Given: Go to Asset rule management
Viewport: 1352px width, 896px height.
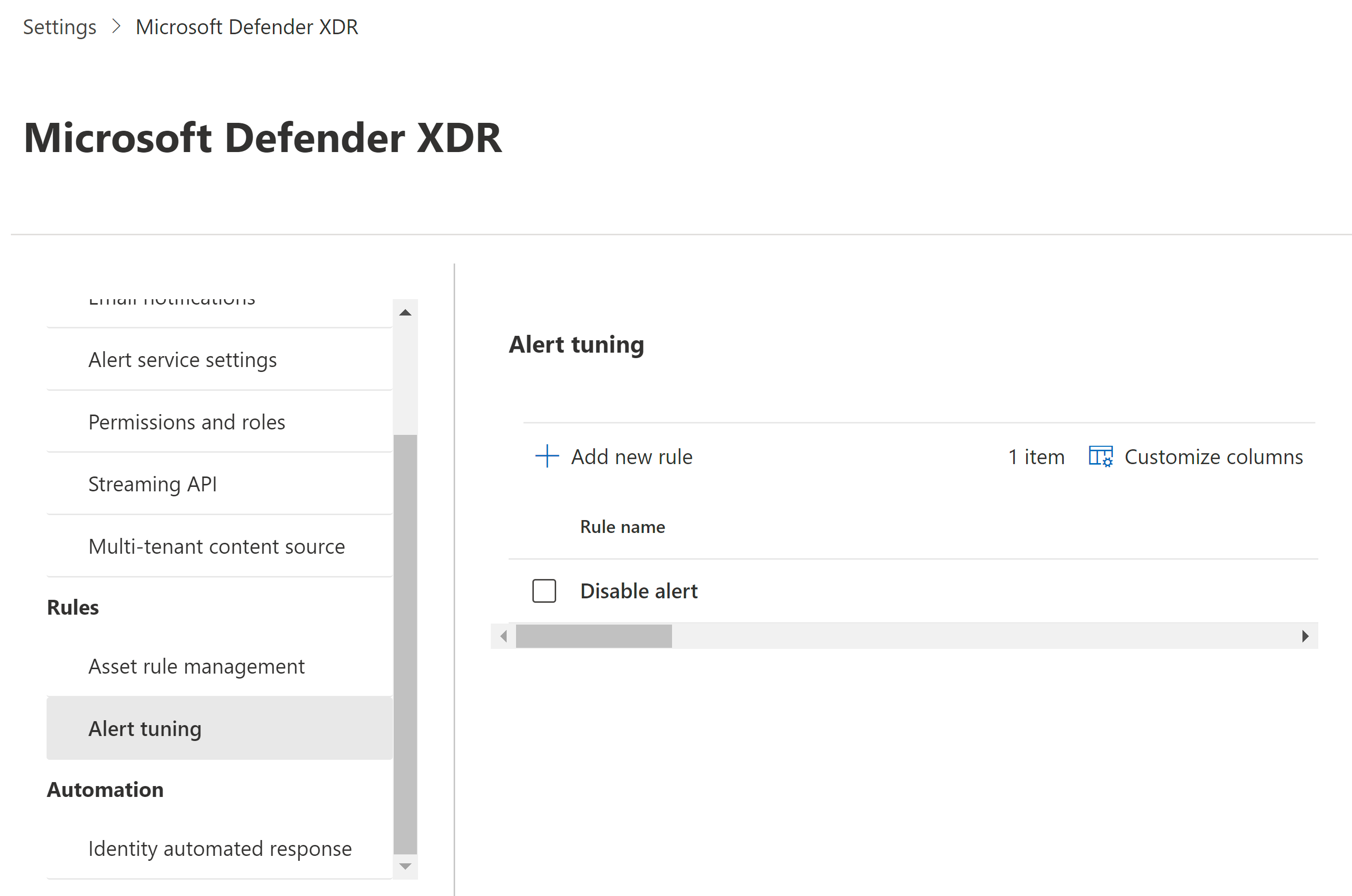Looking at the screenshot, I should click(x=219, y=666).
